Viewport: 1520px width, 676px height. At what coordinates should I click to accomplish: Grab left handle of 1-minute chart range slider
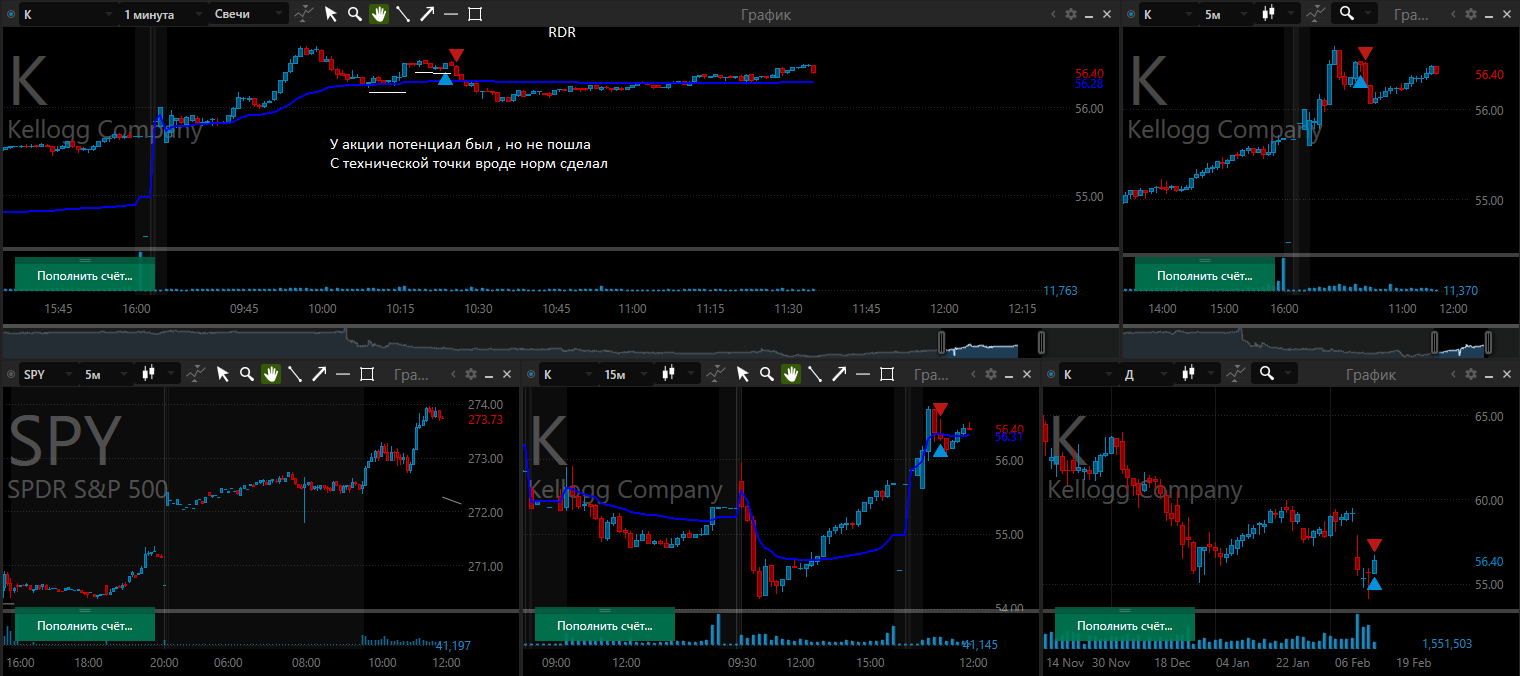click(x=941, y=343)
